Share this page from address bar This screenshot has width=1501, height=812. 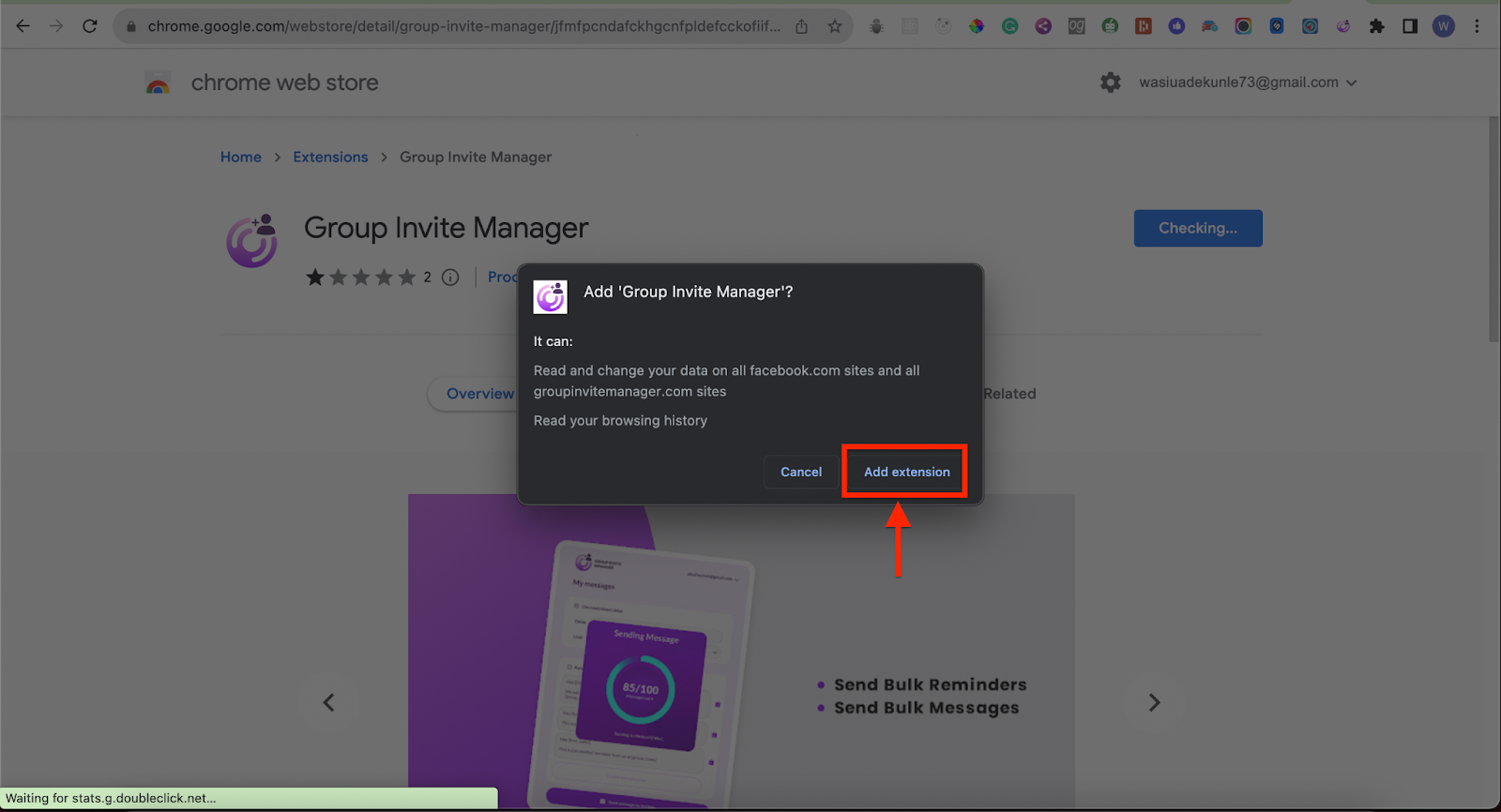click(x=801, y=26)
